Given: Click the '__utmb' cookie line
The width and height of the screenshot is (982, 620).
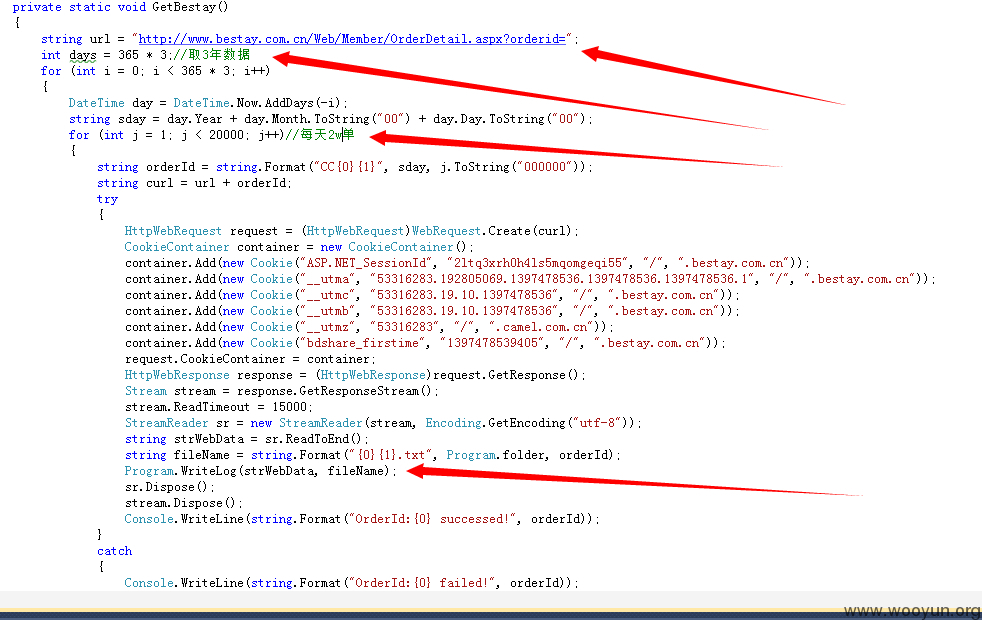Looking at the screenshot, I should pyautogui.click(x=432, y=311).
